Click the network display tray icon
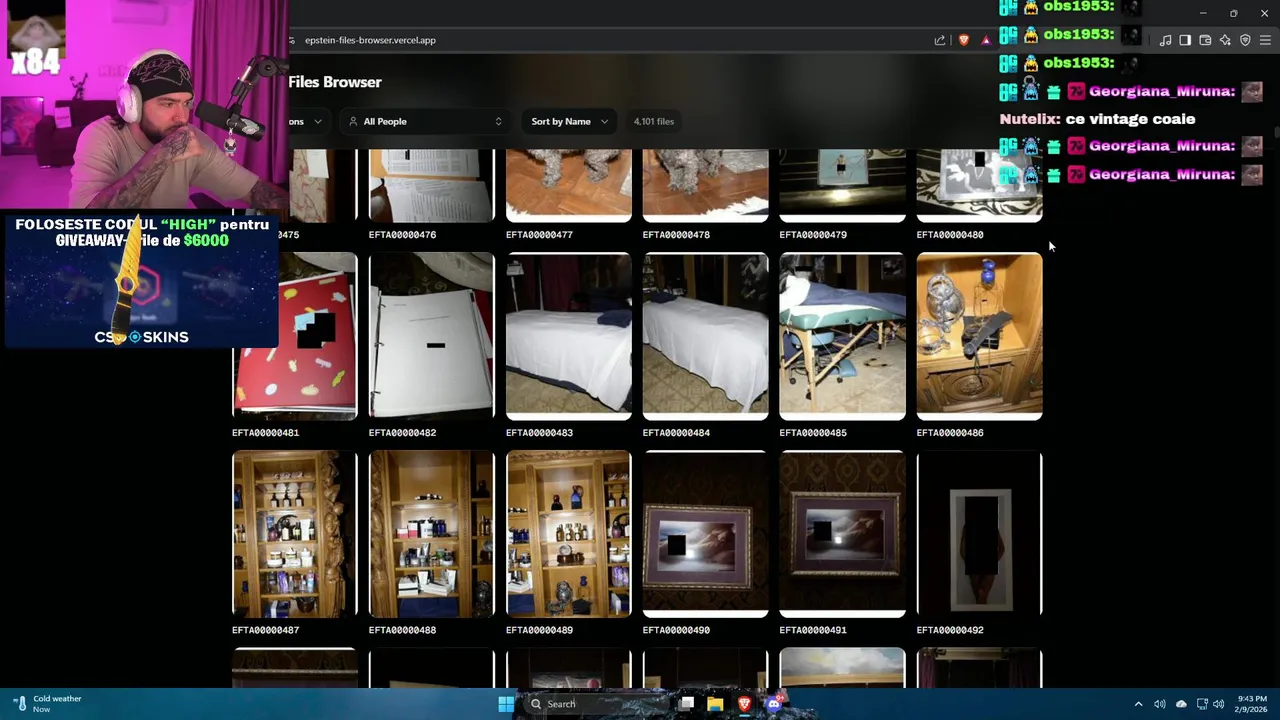 click(x=1202, y=704)
